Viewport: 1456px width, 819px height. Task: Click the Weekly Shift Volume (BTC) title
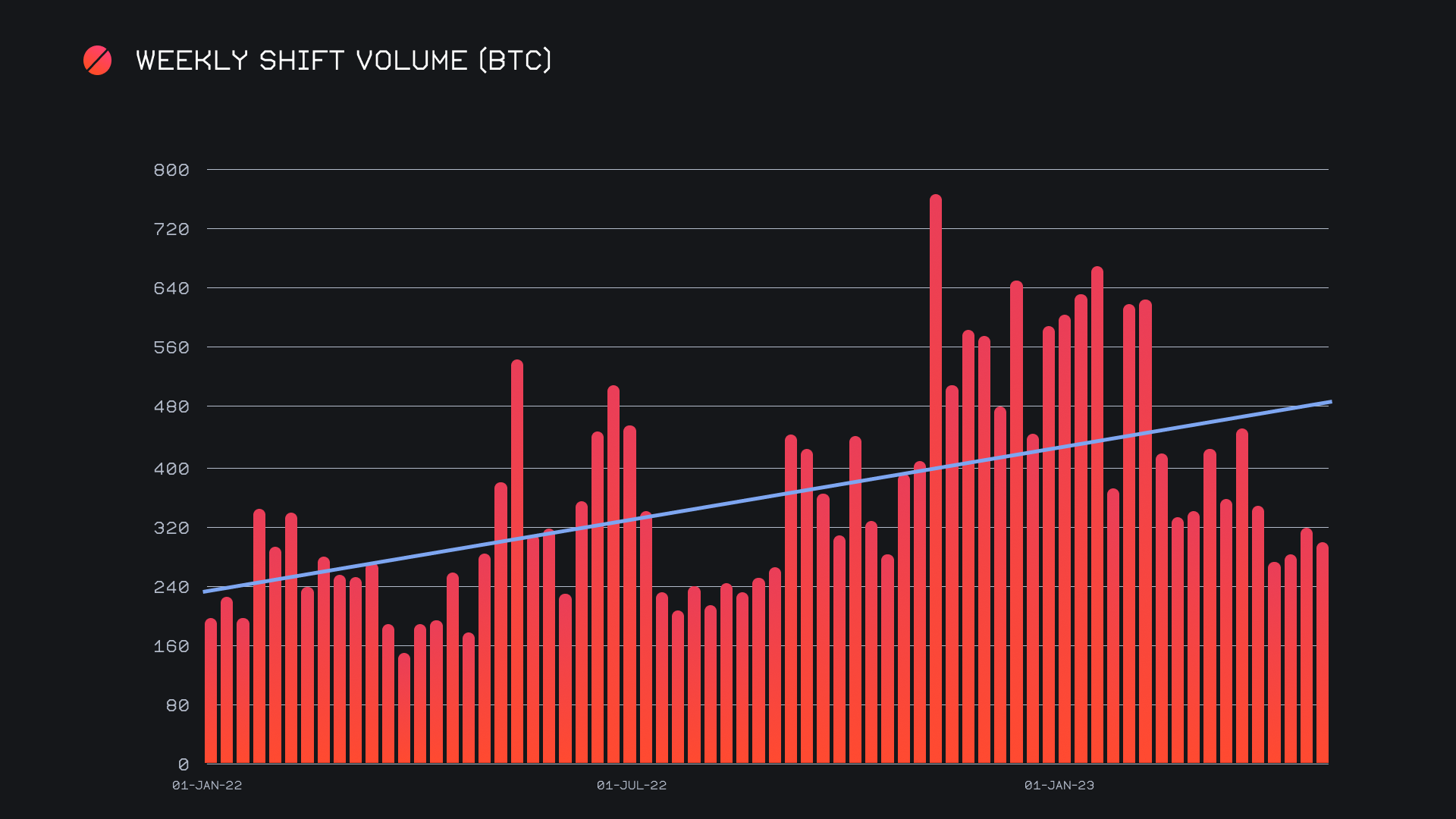[344, 61]
